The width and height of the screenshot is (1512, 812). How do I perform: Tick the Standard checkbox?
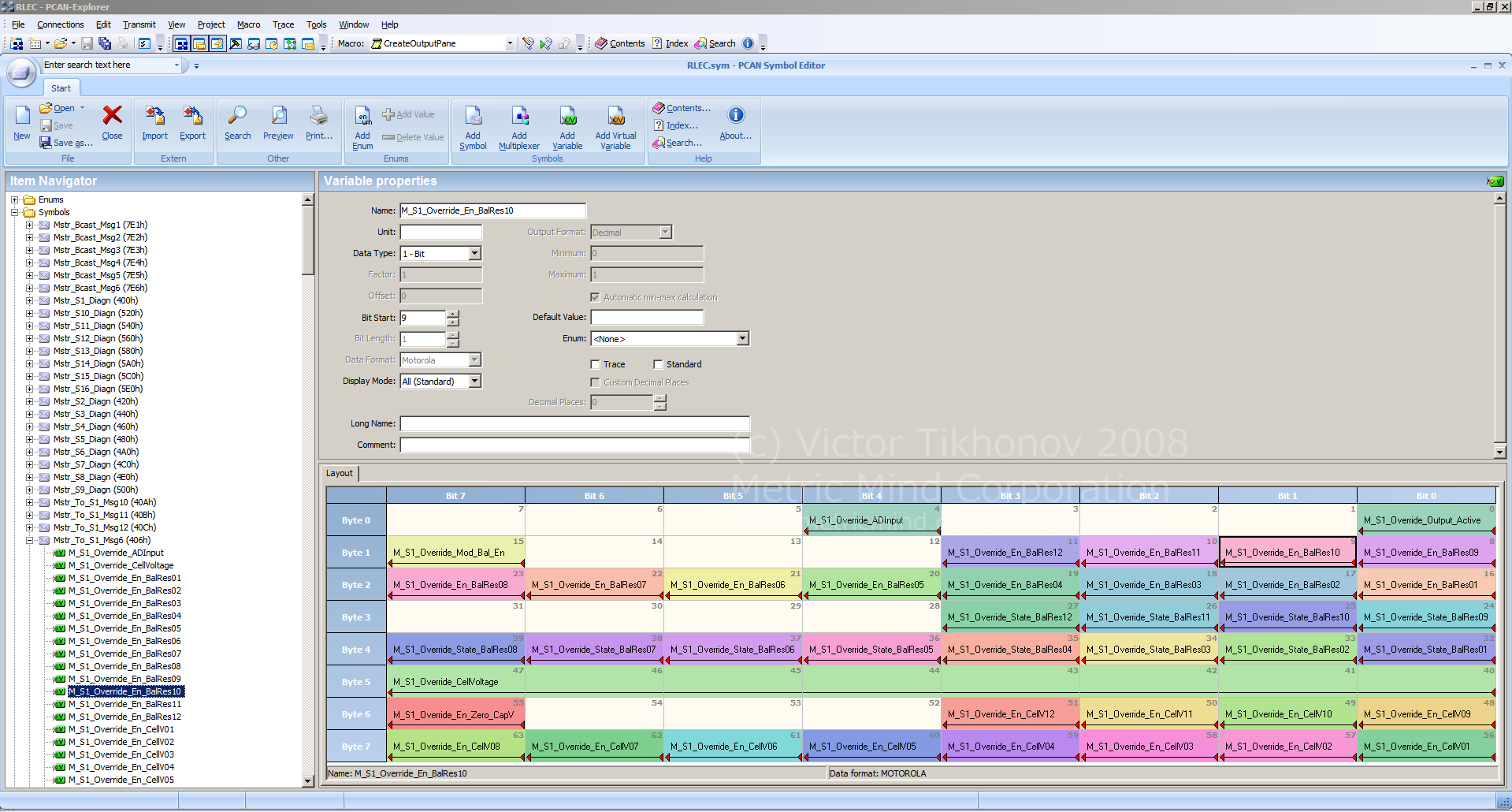(x=659, y=364)
